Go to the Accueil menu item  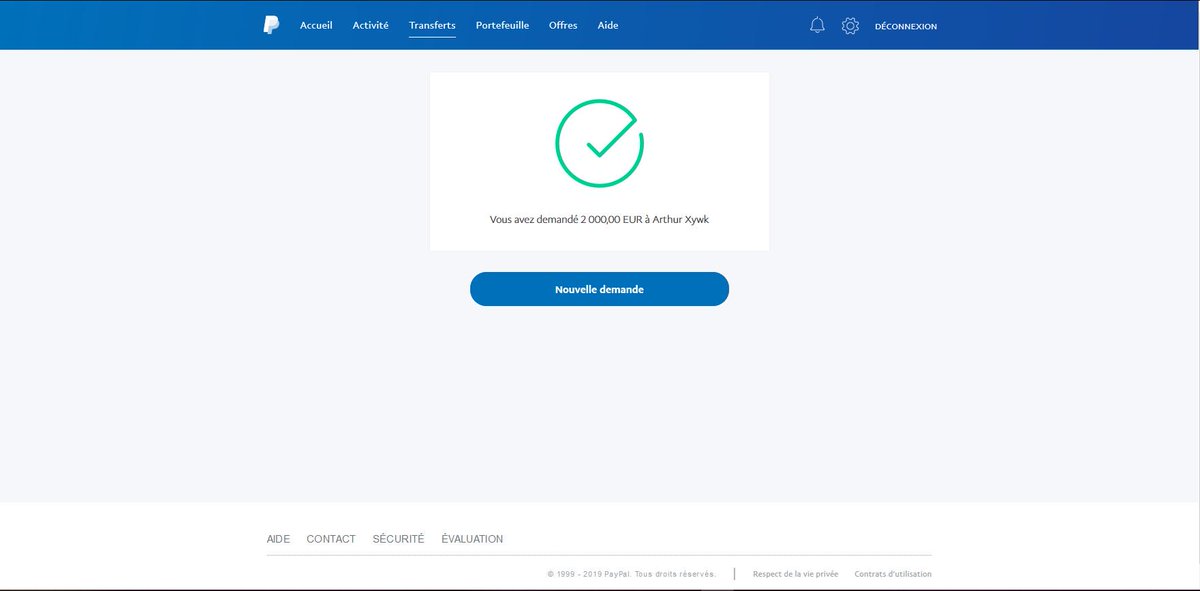(x=316, y=25)
